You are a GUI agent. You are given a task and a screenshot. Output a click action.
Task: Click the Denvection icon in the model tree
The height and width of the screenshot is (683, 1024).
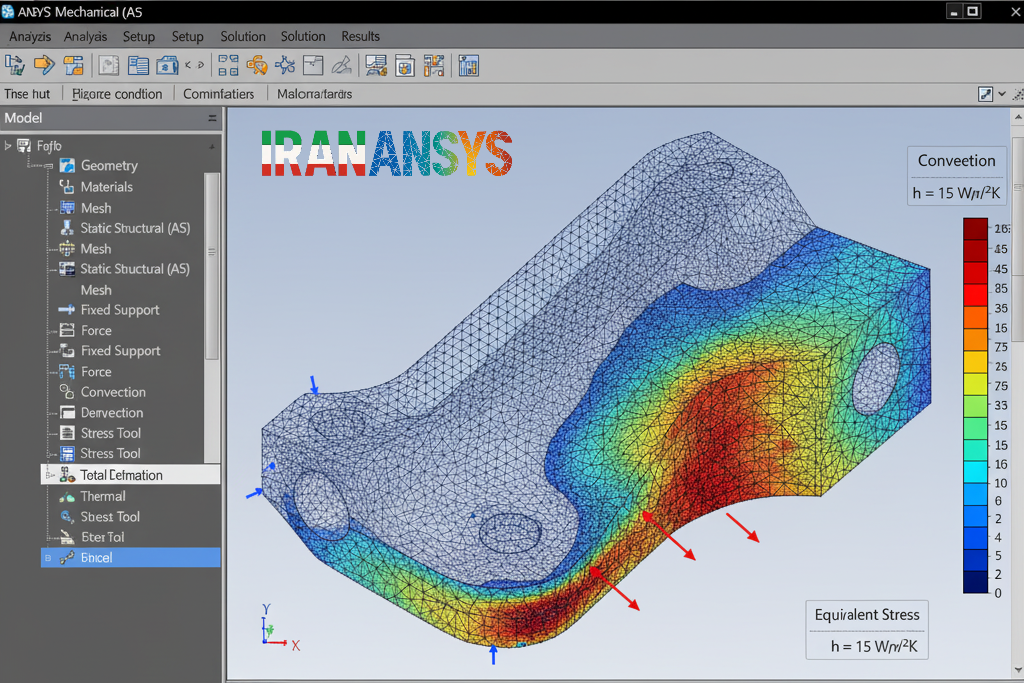67,413
